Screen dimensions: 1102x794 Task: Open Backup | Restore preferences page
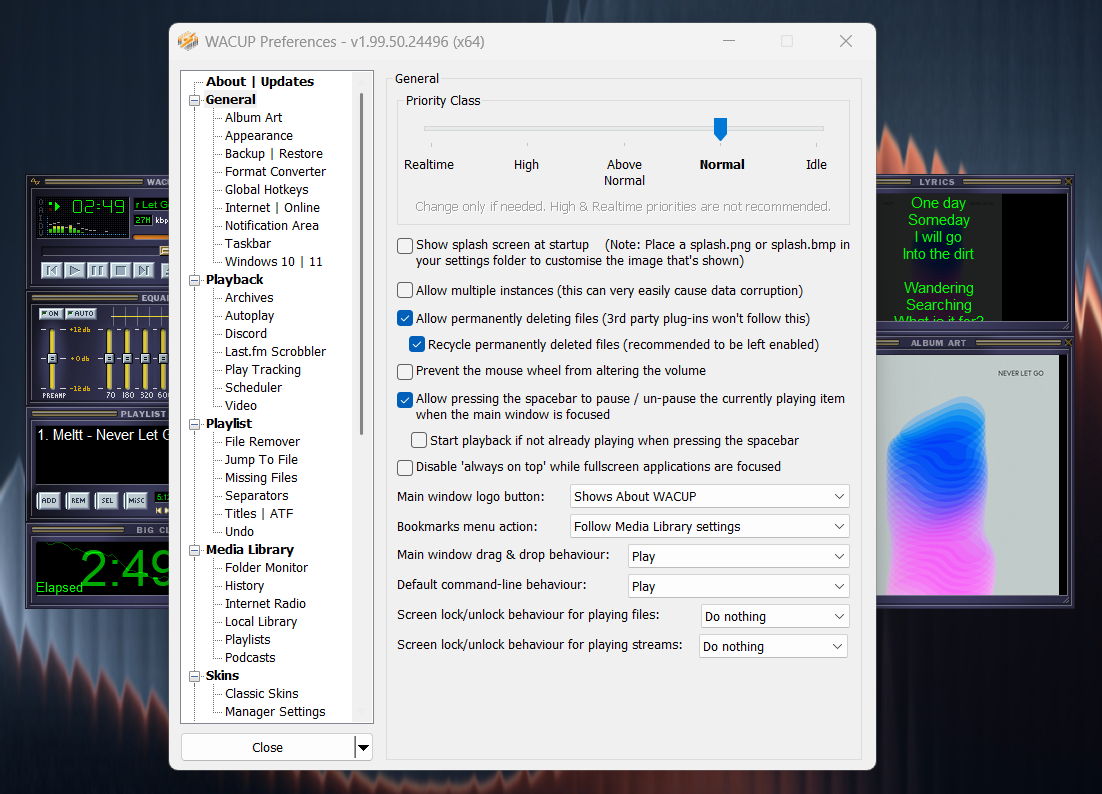point(273,154)
